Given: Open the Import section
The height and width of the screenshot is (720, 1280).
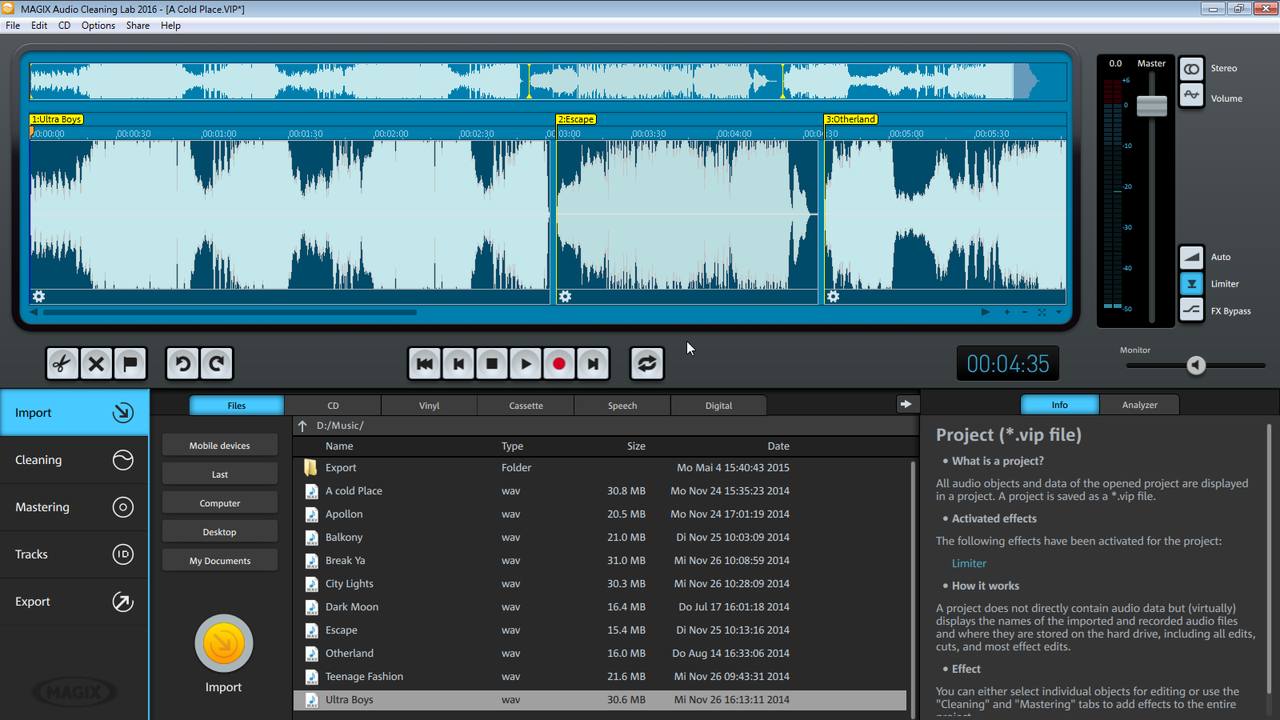Looking at the screenshot, I should click(74, 412).
